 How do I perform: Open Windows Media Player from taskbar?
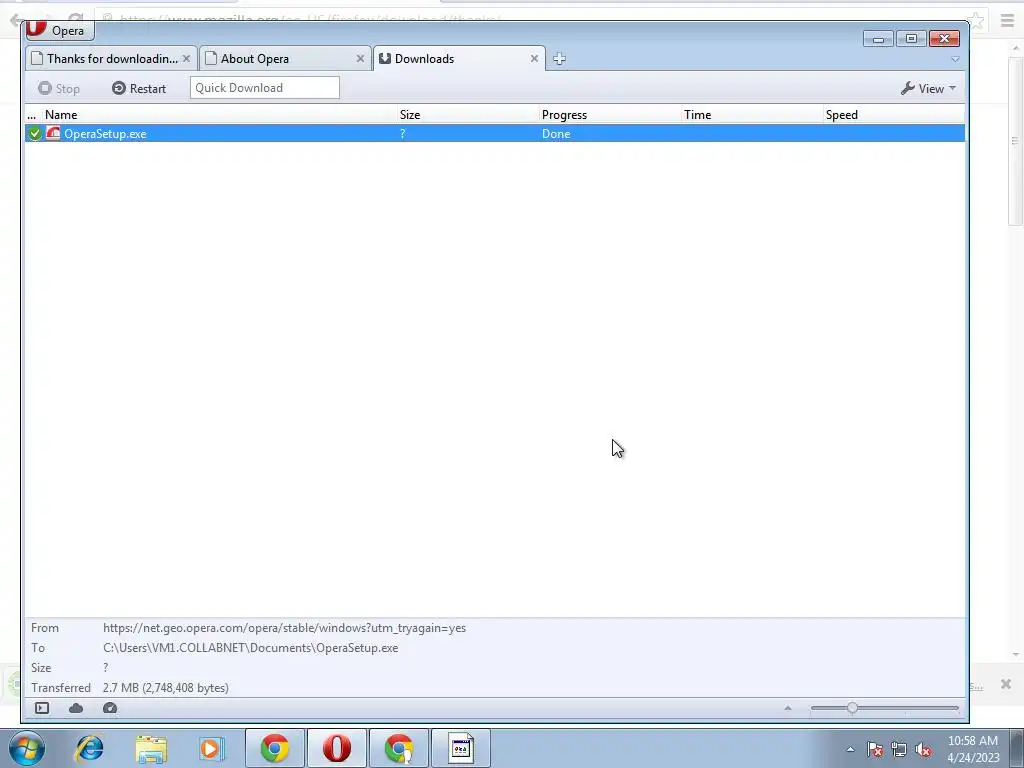[x=212, y=748]
